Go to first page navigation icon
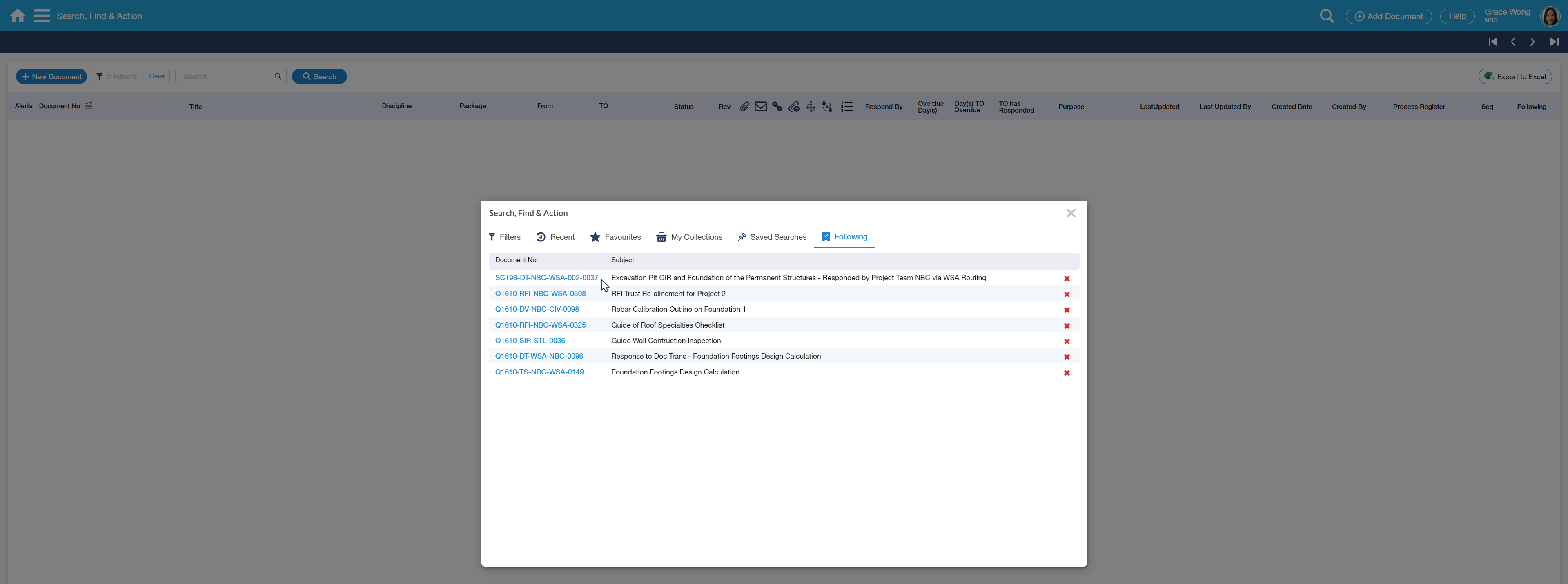 coord(1492,42)
